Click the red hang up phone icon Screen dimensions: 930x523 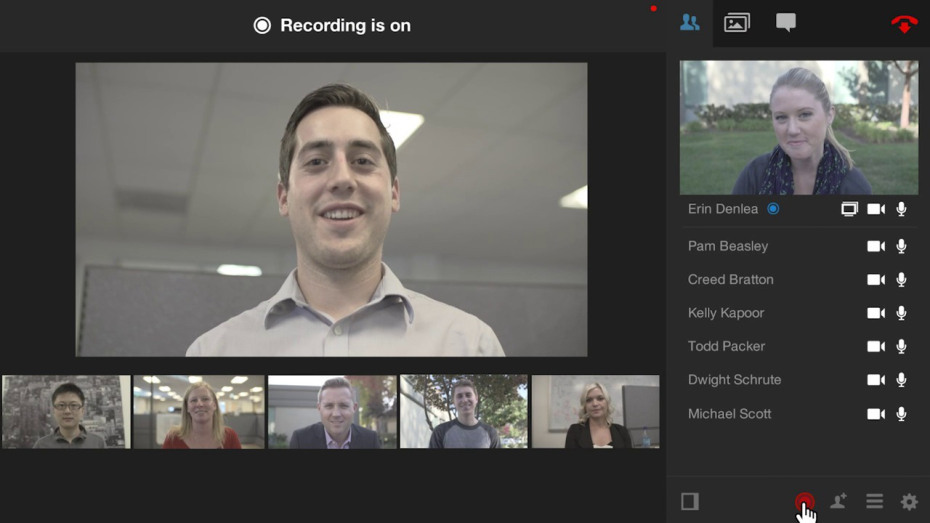(x=903, y=24)
